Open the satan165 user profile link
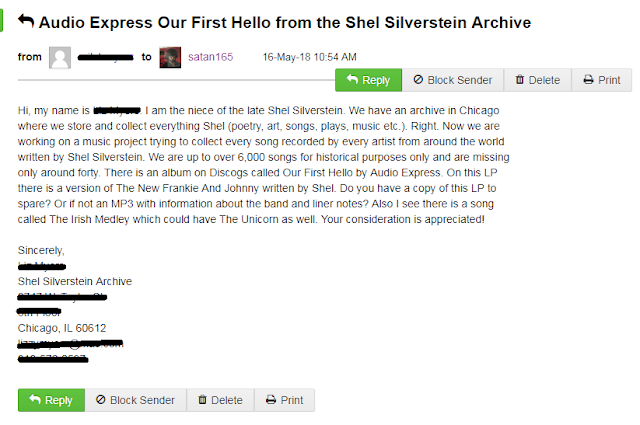Viewport: 640px width, 425px height. [x=210, y=57]
